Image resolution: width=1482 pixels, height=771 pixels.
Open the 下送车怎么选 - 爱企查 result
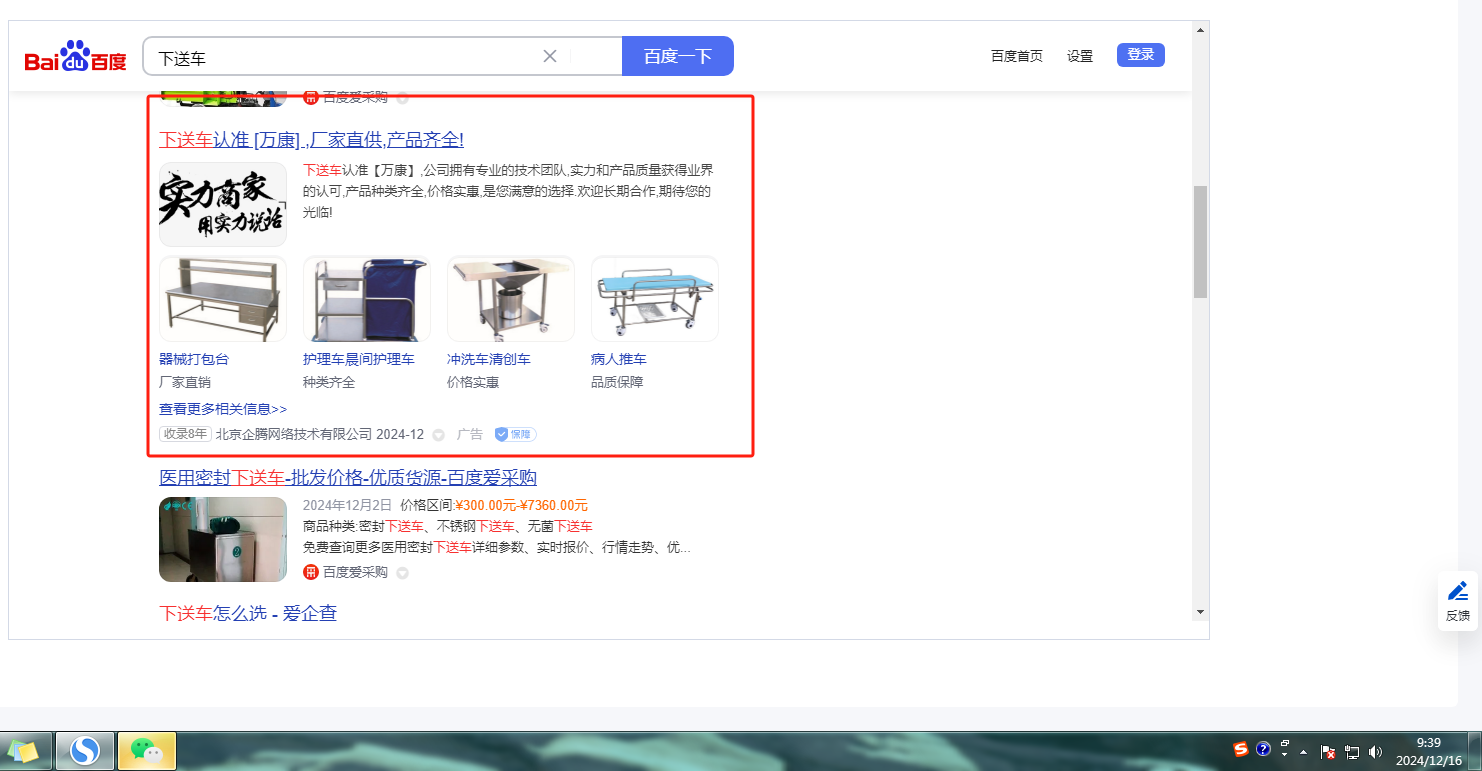point(248,613)
